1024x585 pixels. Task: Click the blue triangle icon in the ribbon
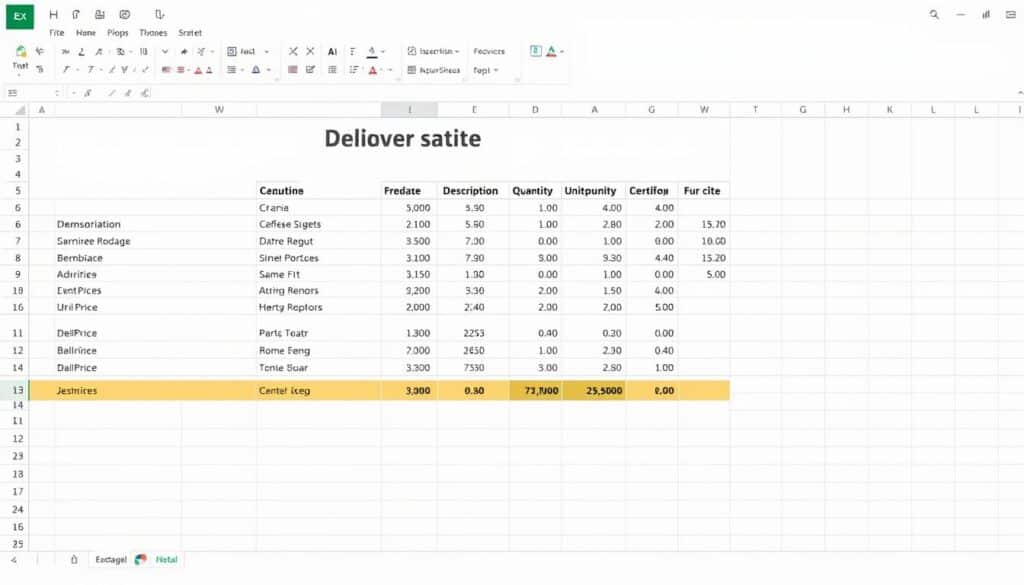click(256, 70)
